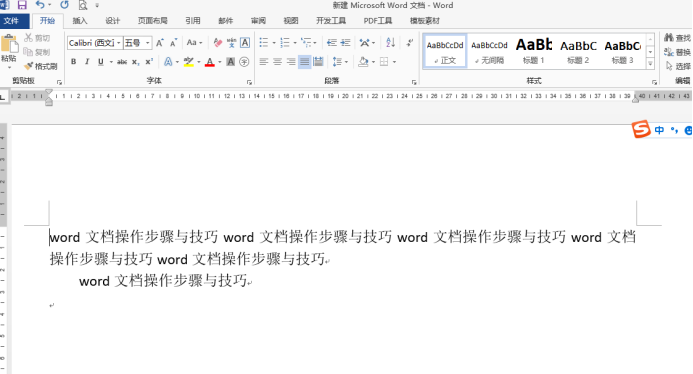Select the 无间隔 style
This screenshot has height=374, width=693.
click(490, 52)
